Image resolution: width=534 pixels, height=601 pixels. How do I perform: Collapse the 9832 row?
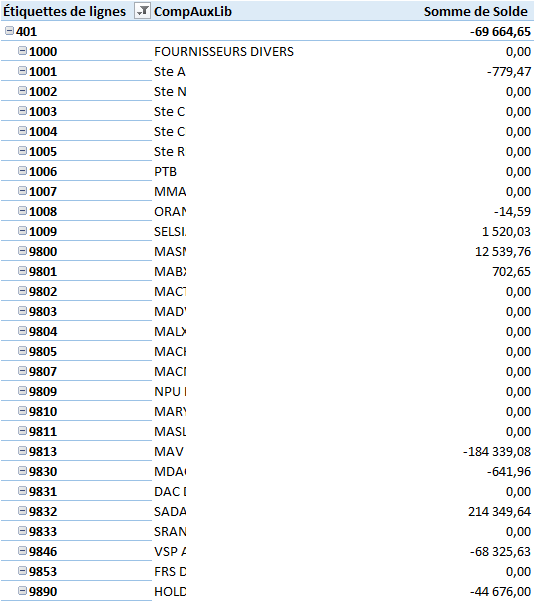pos(23,511)
